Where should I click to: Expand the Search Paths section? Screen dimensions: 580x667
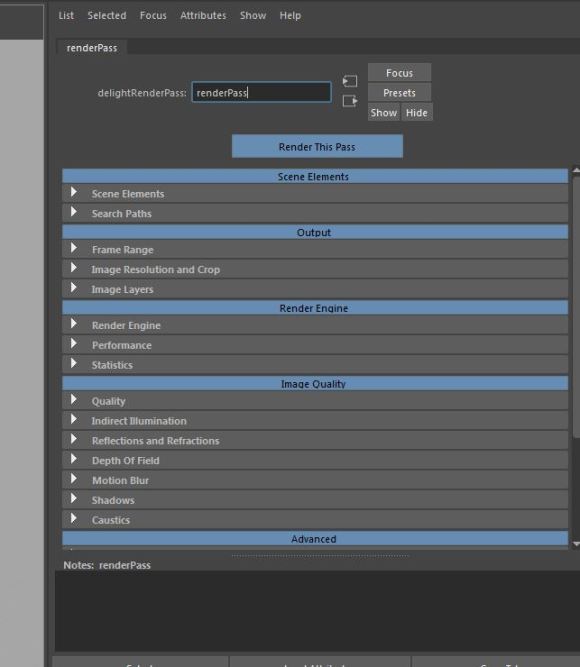coord(315,213)
